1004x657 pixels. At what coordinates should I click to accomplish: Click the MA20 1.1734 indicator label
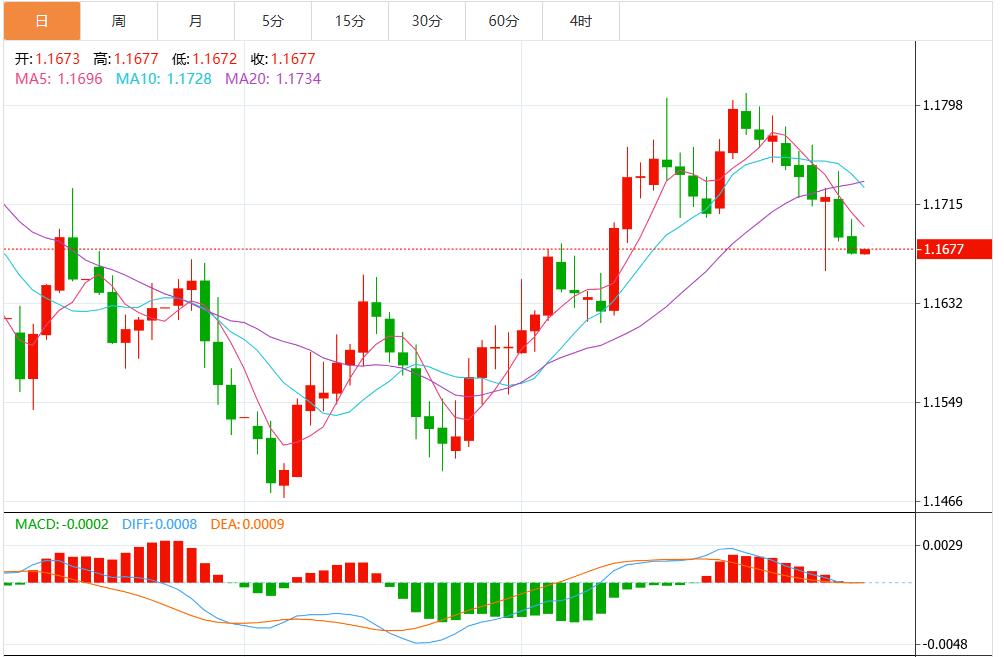point(273,78)
